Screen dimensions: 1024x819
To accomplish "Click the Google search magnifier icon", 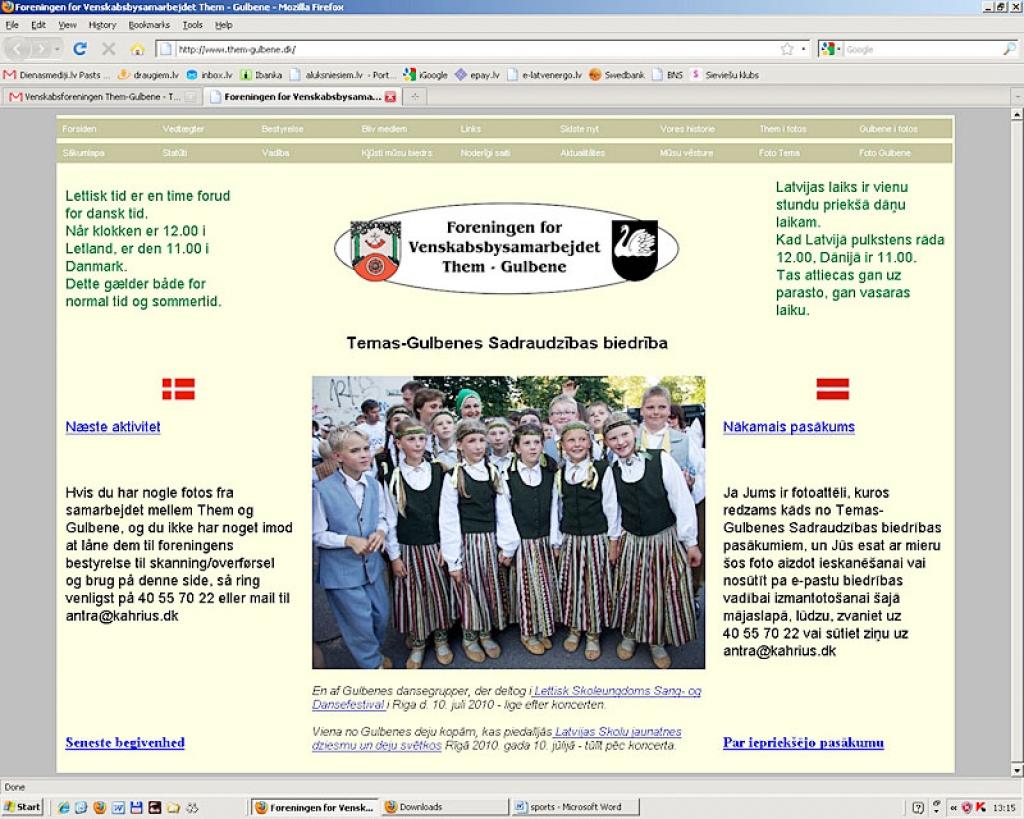I will pos(1008,48).
